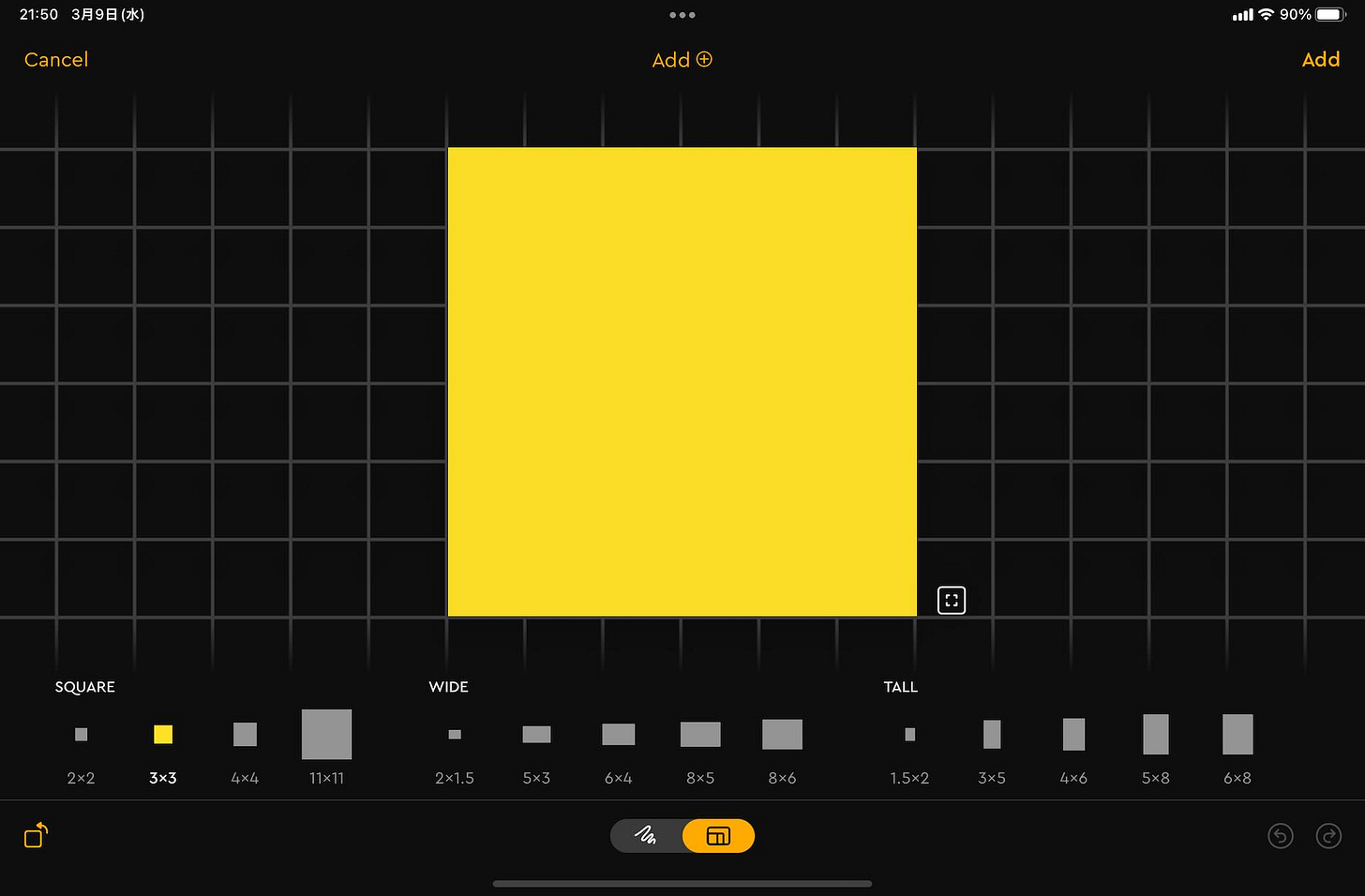Tap the TALL category label
The image size is (1365, 896).
(901, 687)
